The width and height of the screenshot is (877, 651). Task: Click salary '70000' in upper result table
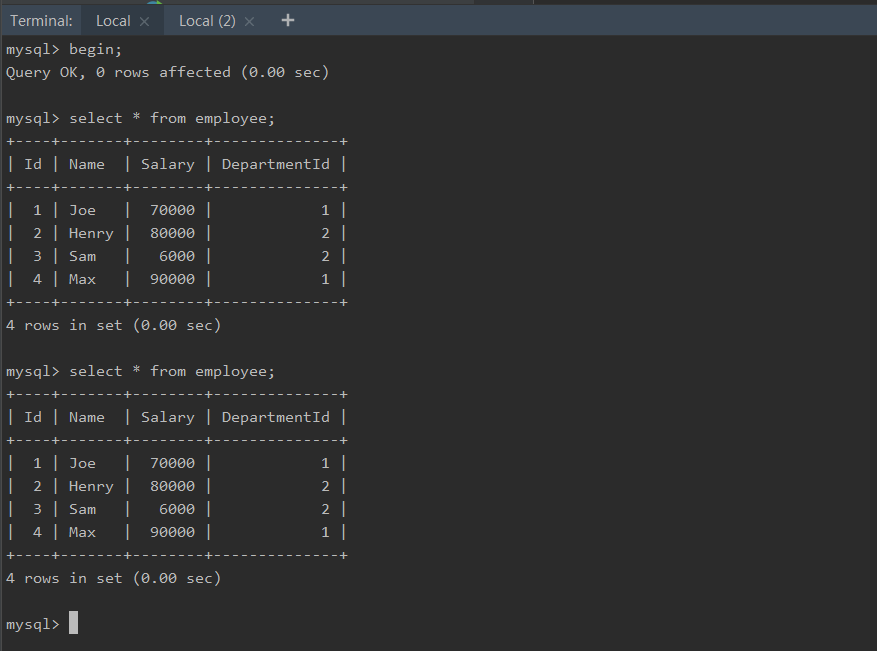point(172,210)
